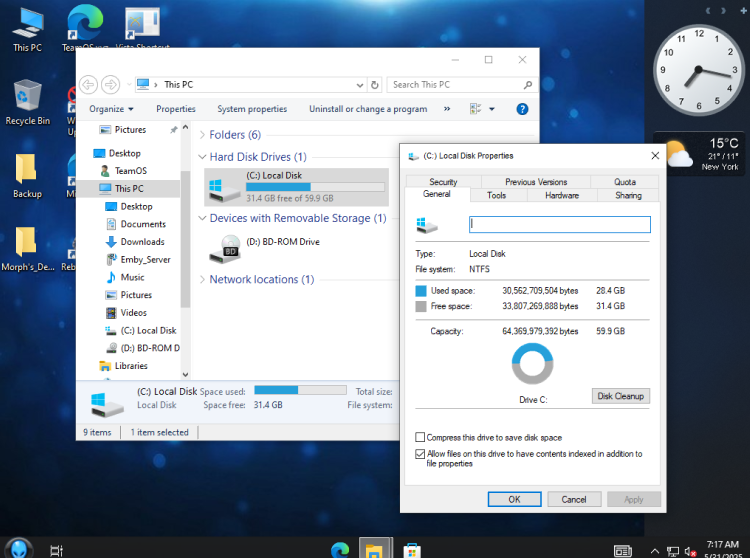Expand the Folders (6) group

pos(202,135)
